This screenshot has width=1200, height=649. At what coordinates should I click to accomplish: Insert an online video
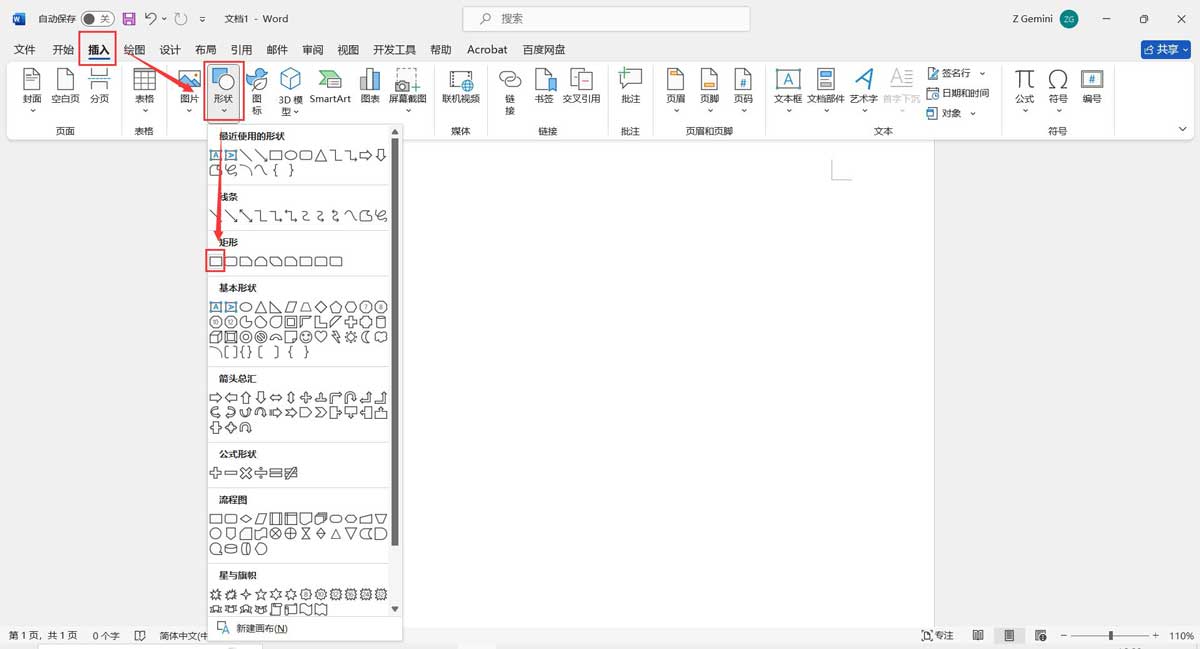460,88
